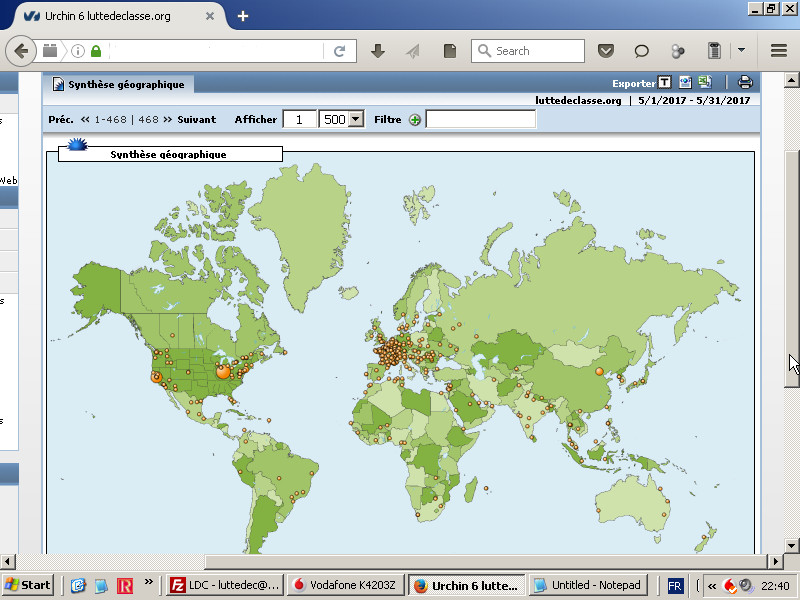Open a new browser tab
The width and height of the screenshot is (800, 600).
243,16
